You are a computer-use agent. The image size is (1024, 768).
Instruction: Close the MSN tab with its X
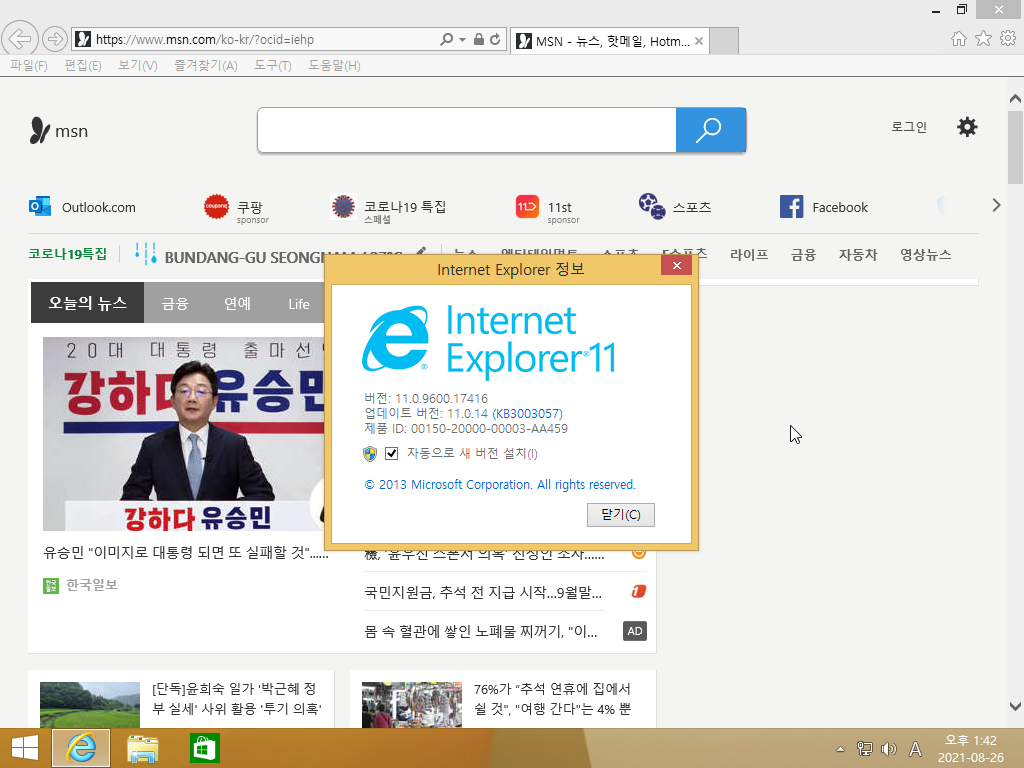point(699,41)
